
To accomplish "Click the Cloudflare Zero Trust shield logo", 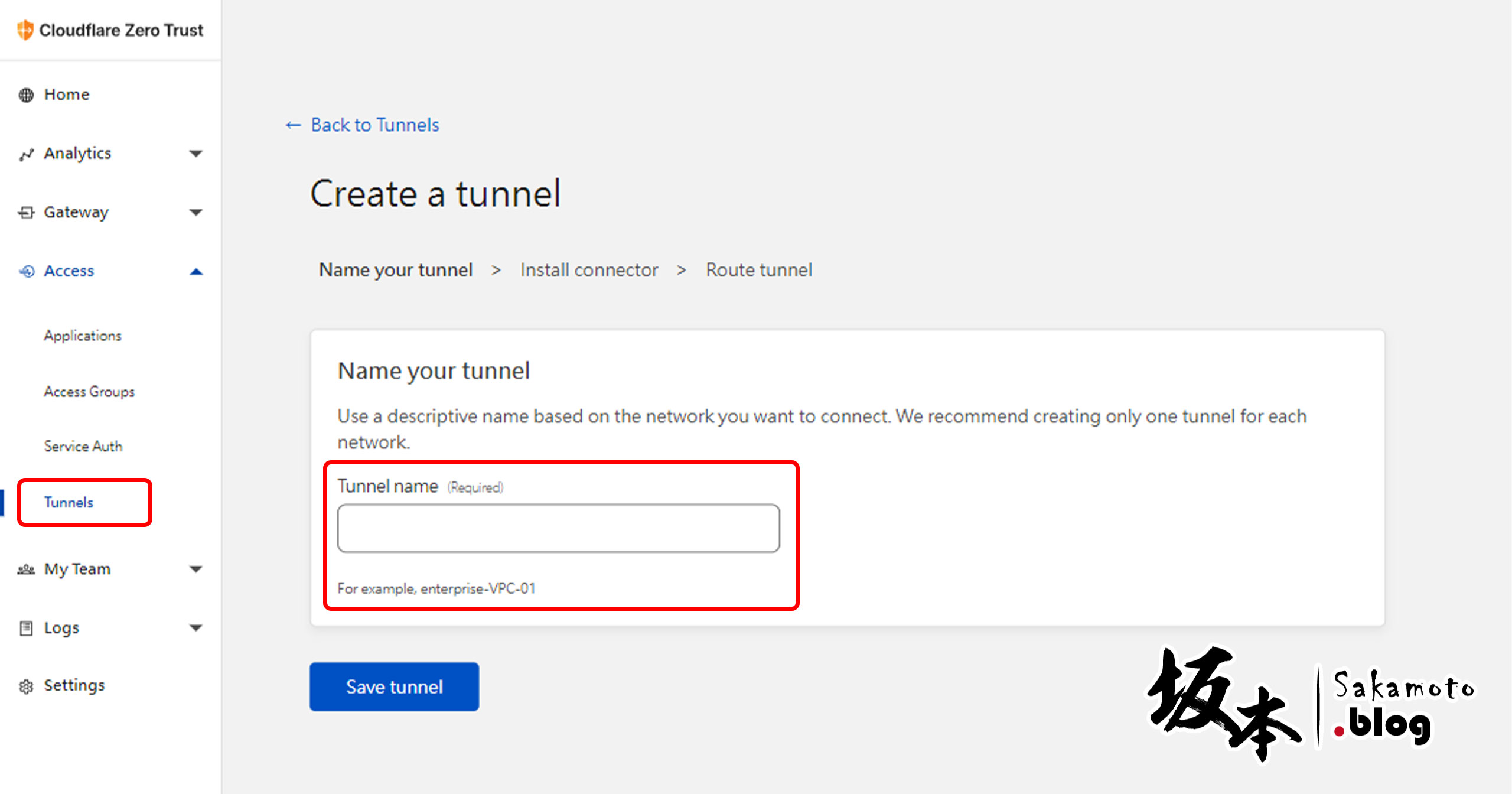I will tap(25, 30).
